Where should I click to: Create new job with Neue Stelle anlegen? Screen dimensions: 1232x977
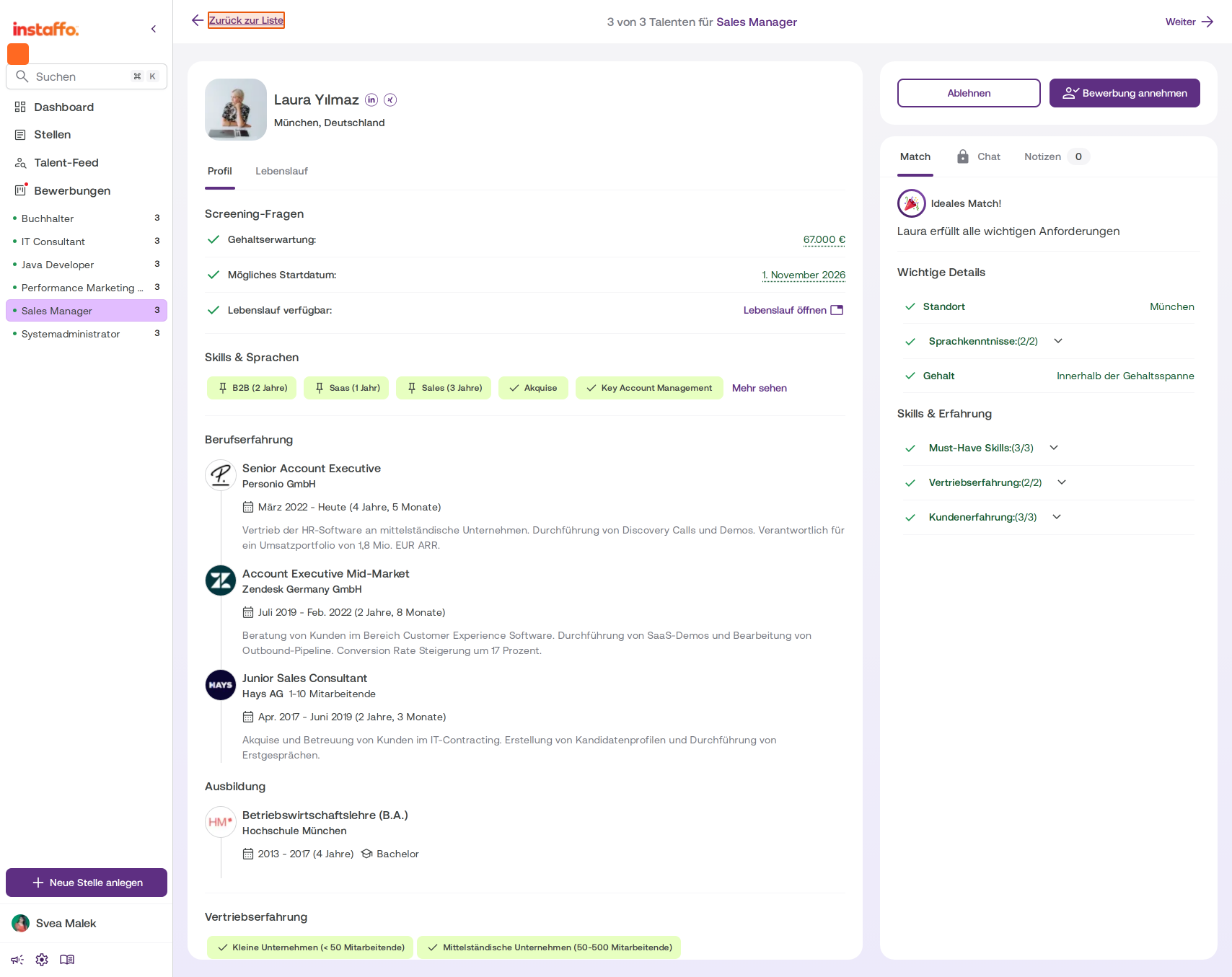[x=87, y=883]
